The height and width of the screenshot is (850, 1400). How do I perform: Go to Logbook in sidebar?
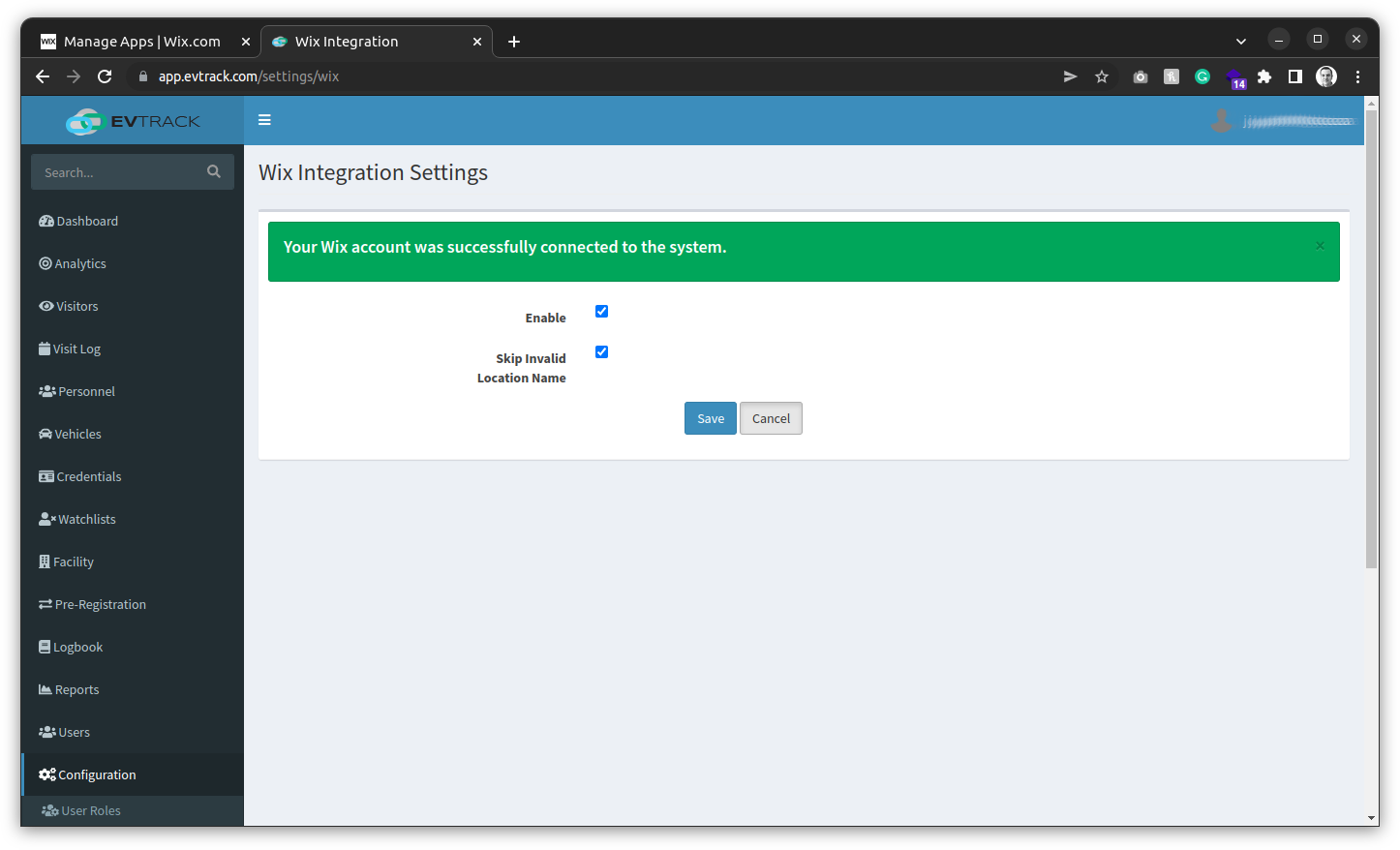click(133, 647)
